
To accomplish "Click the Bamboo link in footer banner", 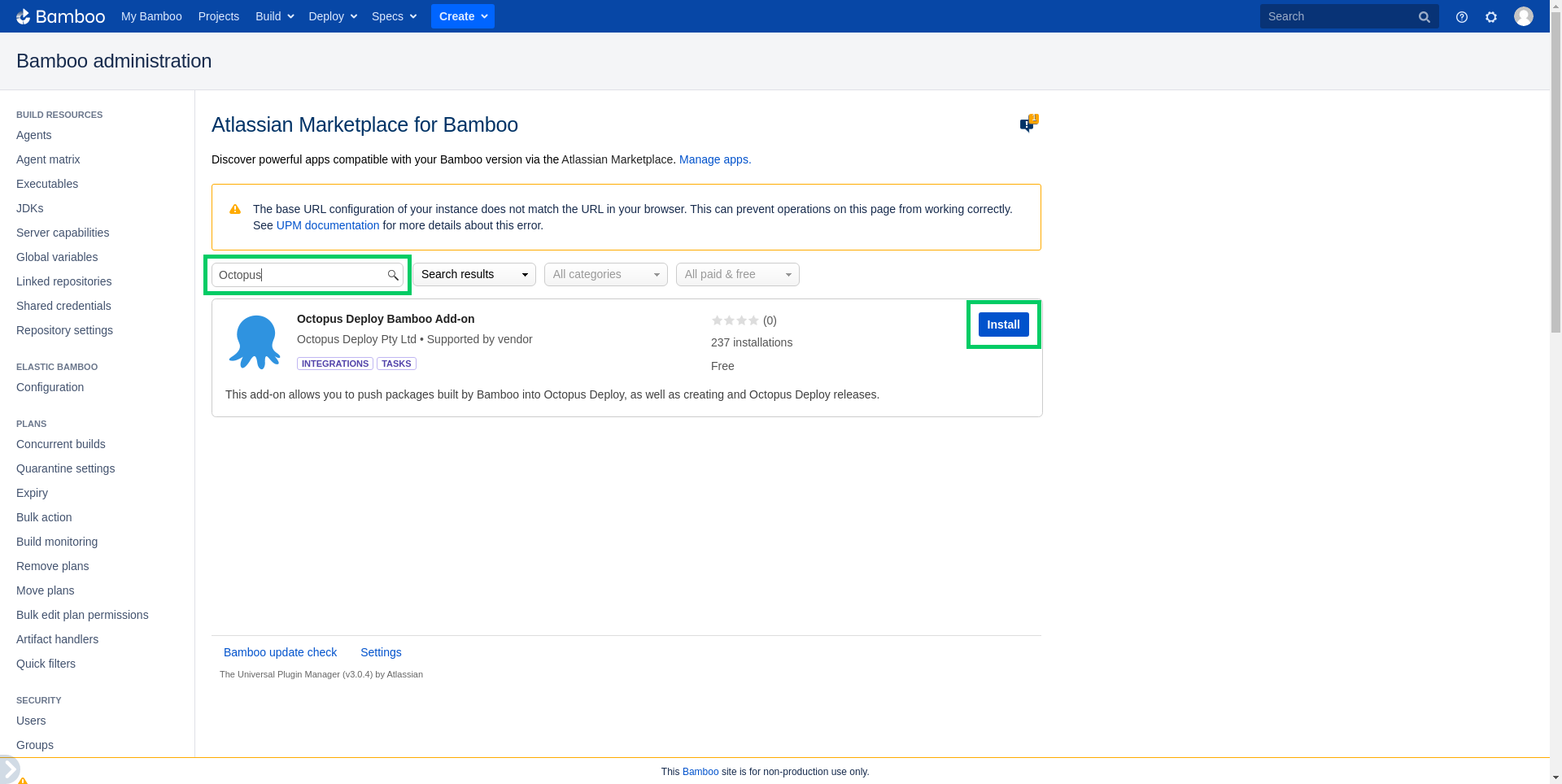I will [x=700, y=772].
